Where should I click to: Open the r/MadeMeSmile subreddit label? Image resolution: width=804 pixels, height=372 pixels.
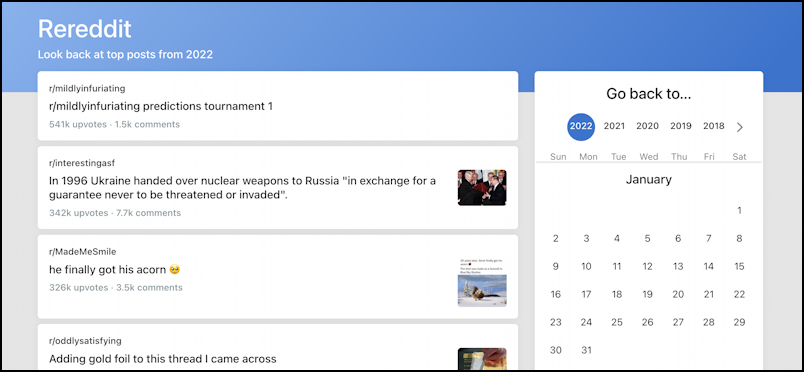pos(83,252)
